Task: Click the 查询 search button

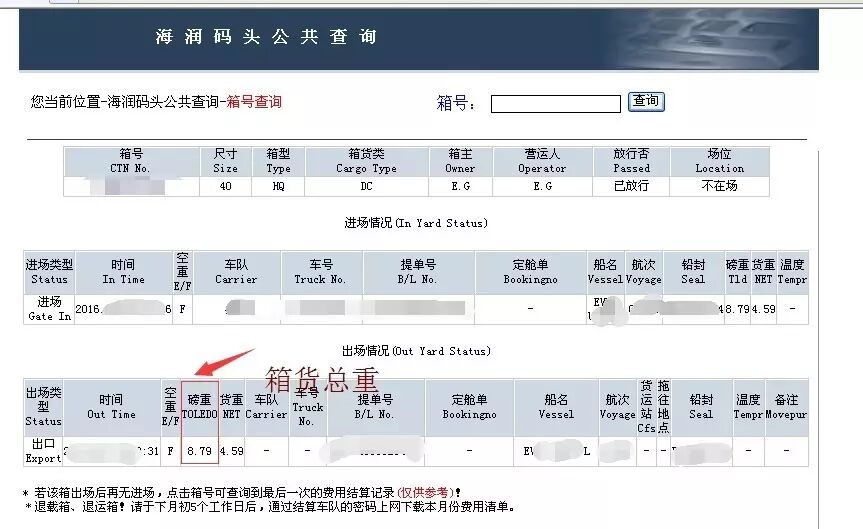Action: 646,101
